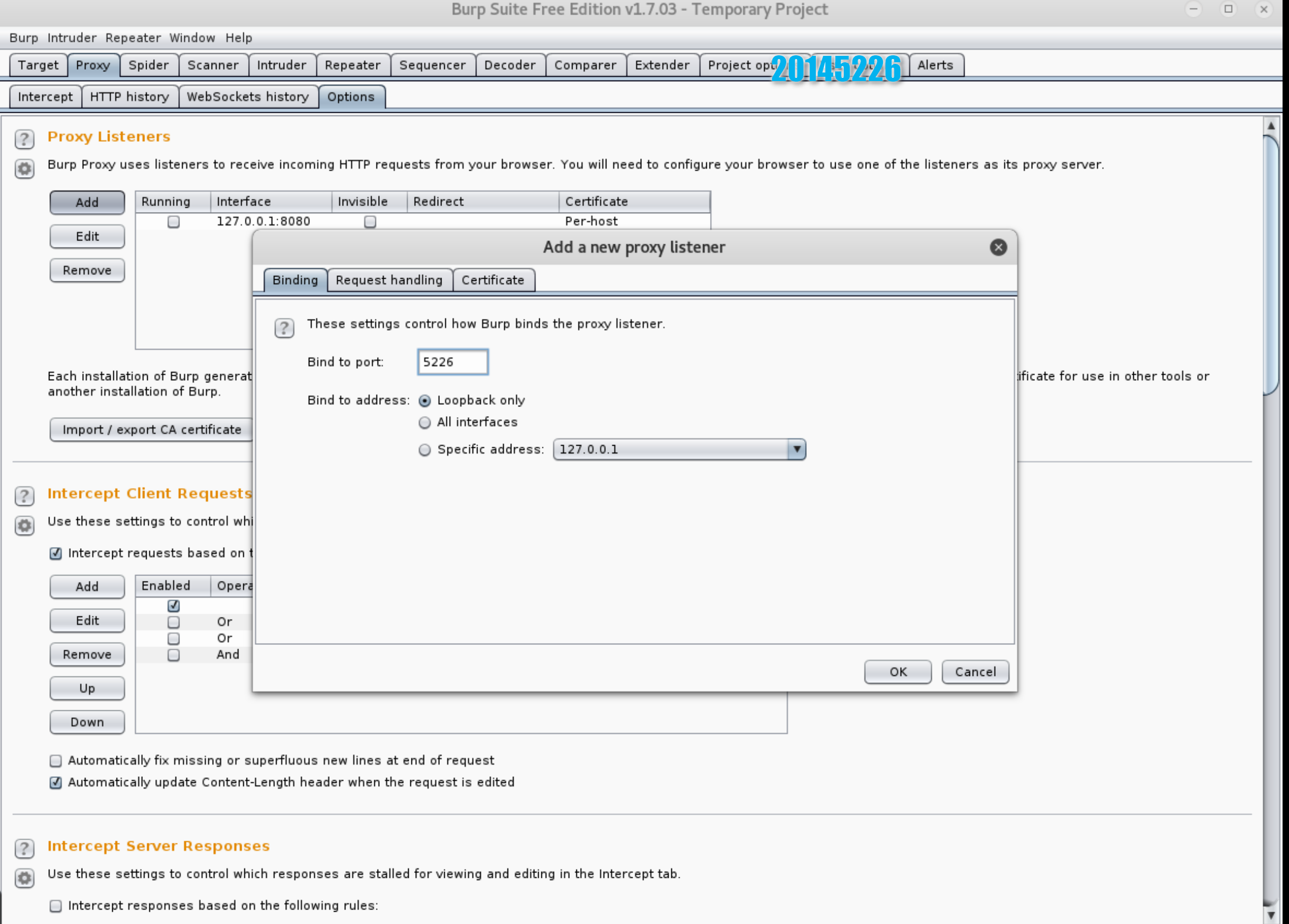Switch to Intercept sub-tab
Screen dimensions: 1289x924
[x=46, y=97]
